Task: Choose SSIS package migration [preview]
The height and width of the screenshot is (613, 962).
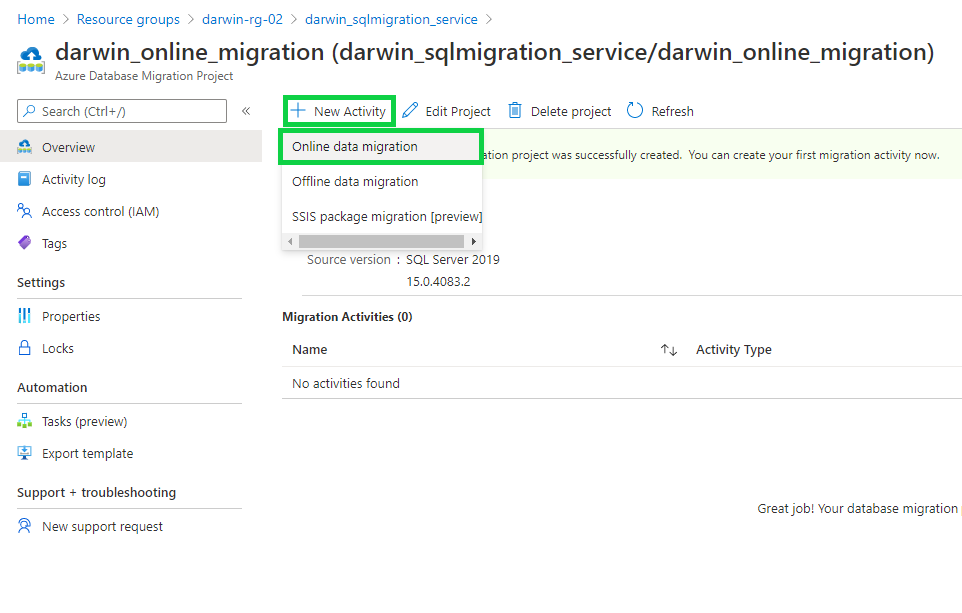Action: coord(382,217)
